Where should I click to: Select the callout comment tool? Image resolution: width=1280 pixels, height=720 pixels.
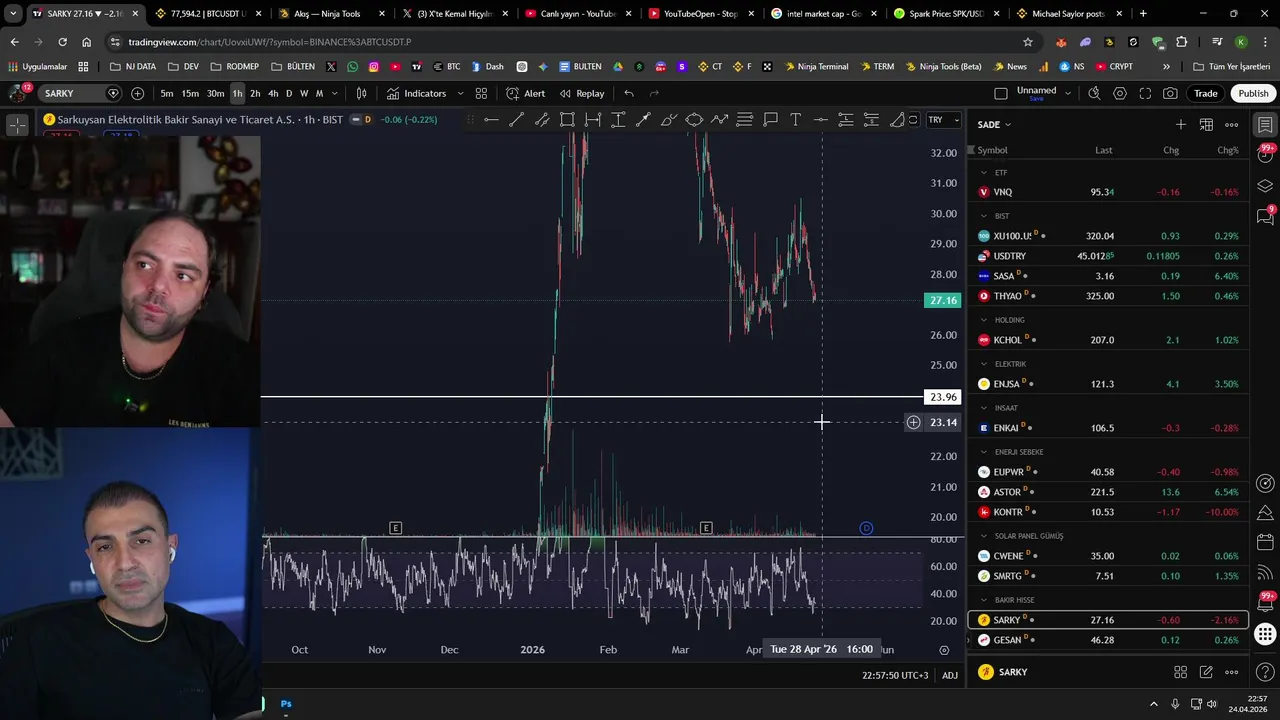770,120
